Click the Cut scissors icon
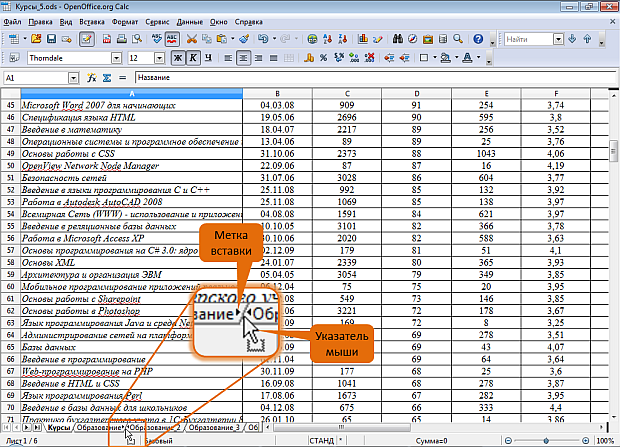This screenshot has height=447, width=620. [x=192, y=39]
